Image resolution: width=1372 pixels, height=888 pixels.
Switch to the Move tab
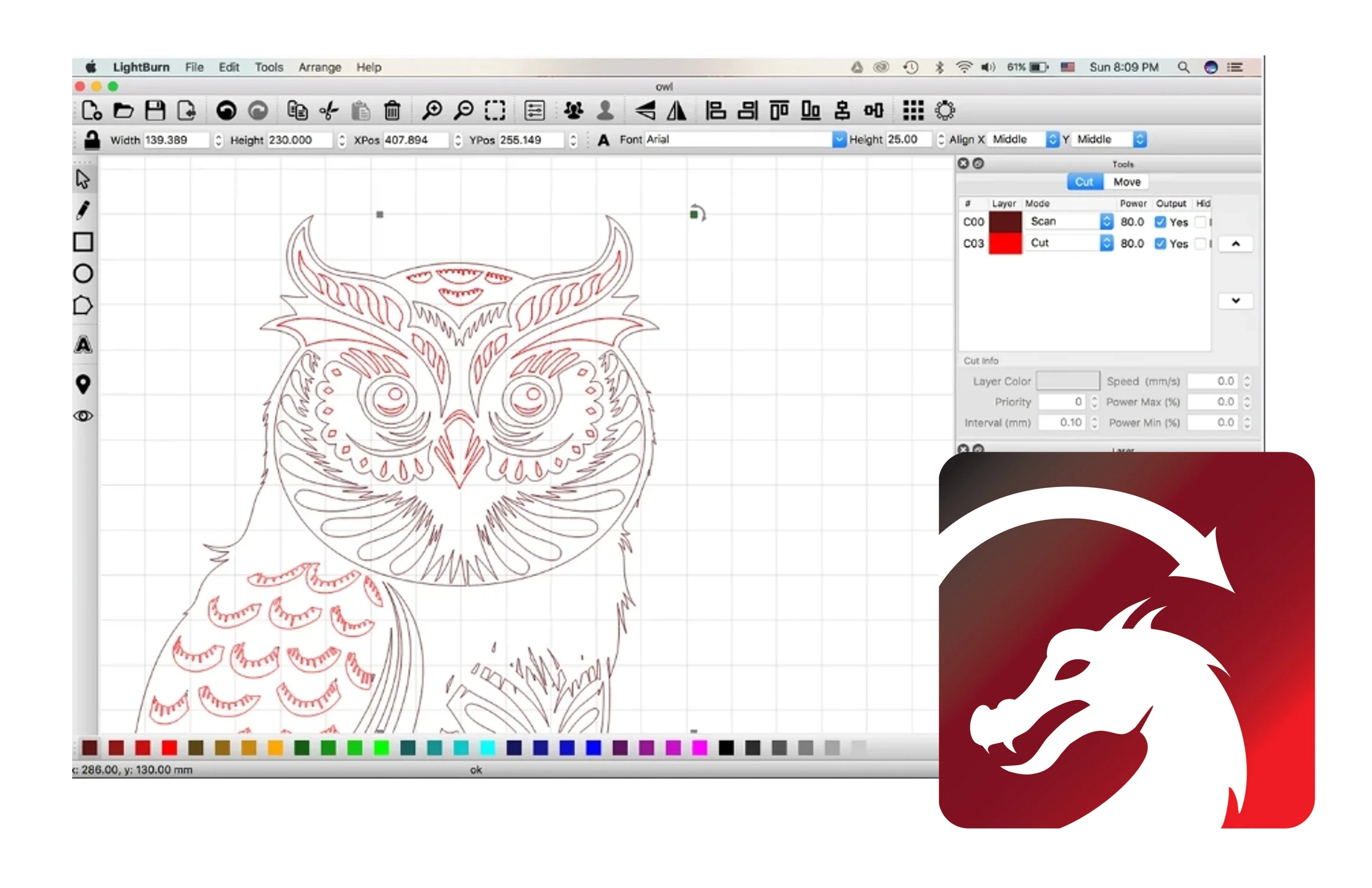pos(1126,182)
